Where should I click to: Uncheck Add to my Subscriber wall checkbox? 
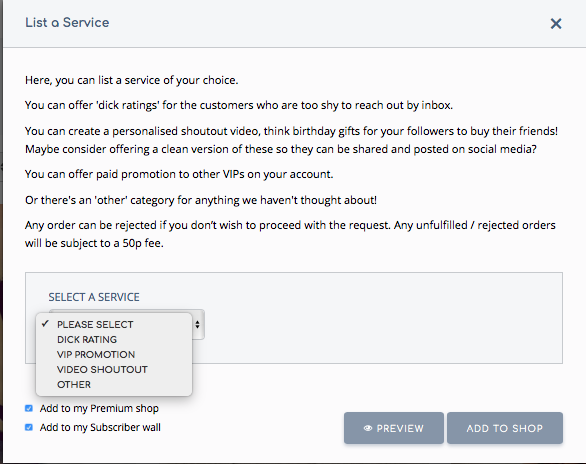point(29,427)
